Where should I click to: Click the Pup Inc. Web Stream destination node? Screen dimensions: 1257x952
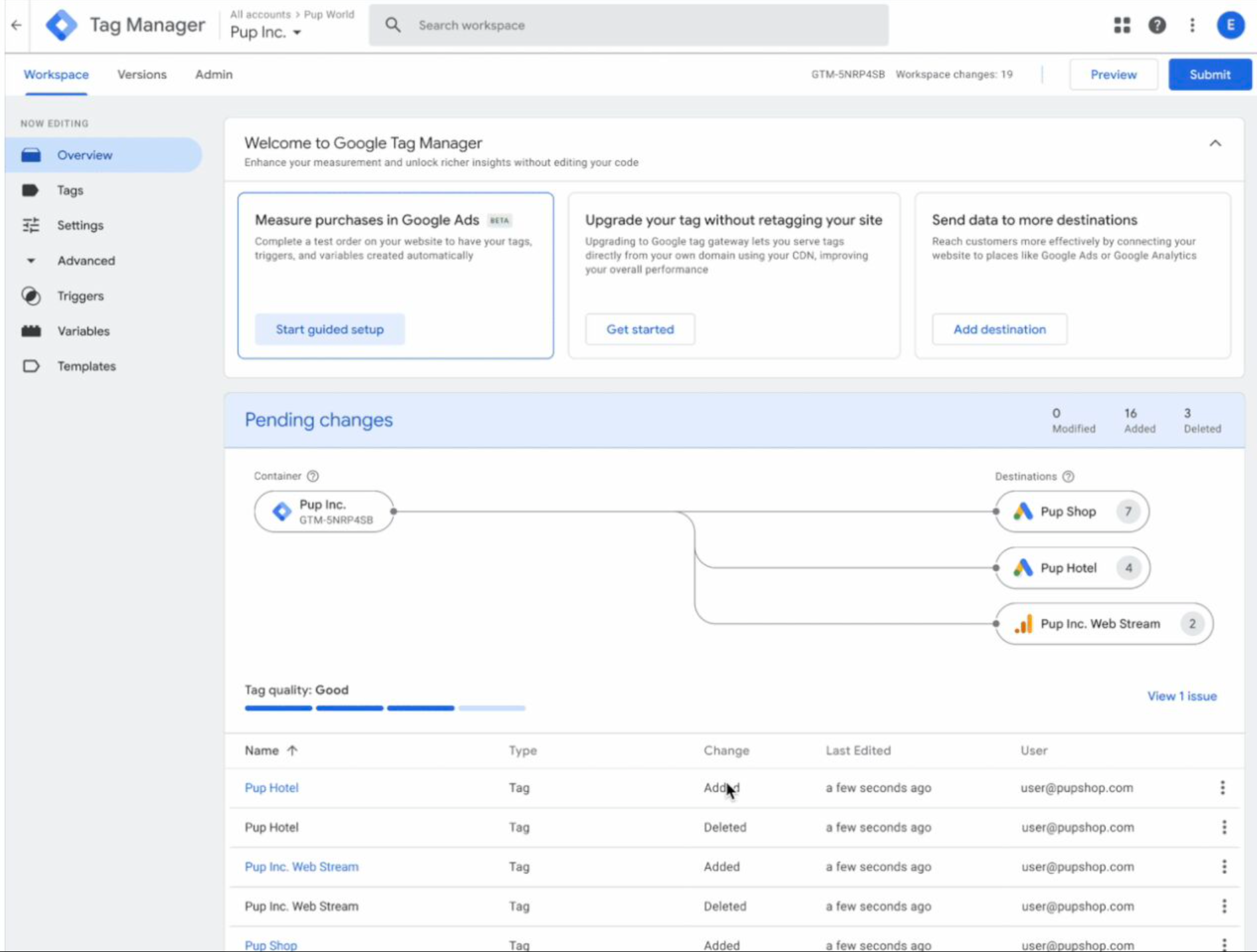pyautogui.click(x=1104, y=624)
